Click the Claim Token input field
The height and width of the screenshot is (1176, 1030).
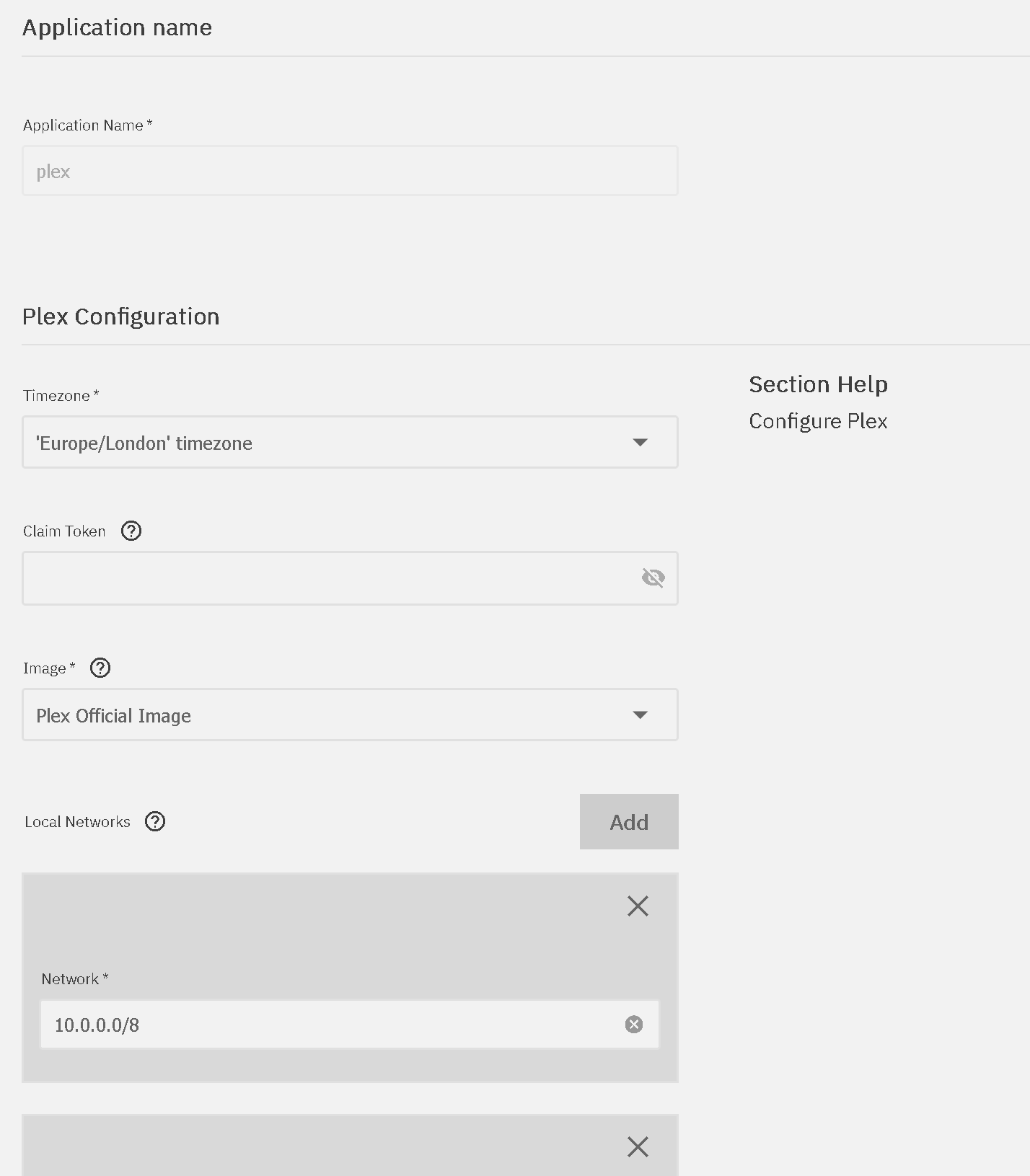[350, 578]
